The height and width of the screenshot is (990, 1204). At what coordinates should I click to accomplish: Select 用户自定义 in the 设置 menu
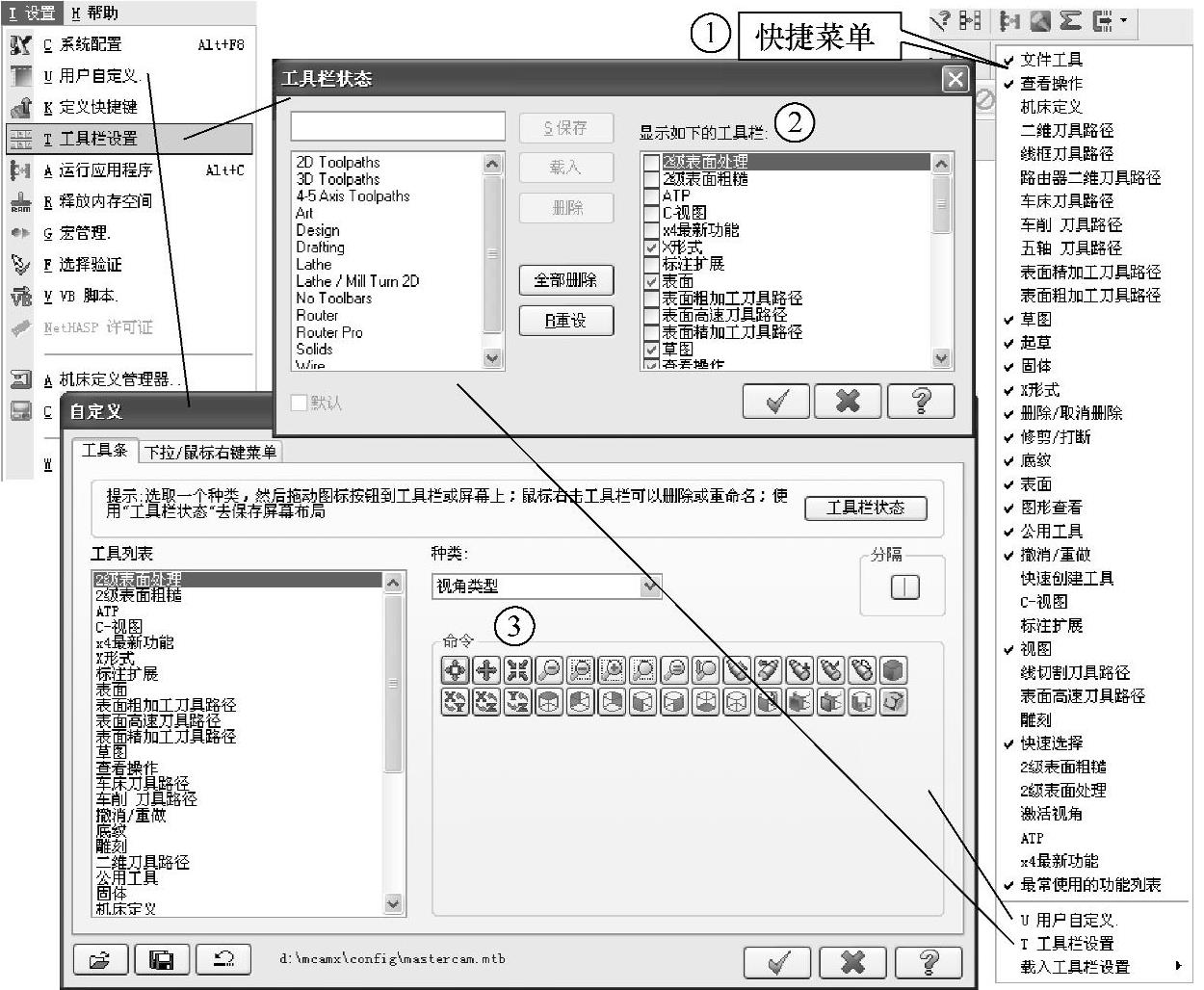click(129, 76)
